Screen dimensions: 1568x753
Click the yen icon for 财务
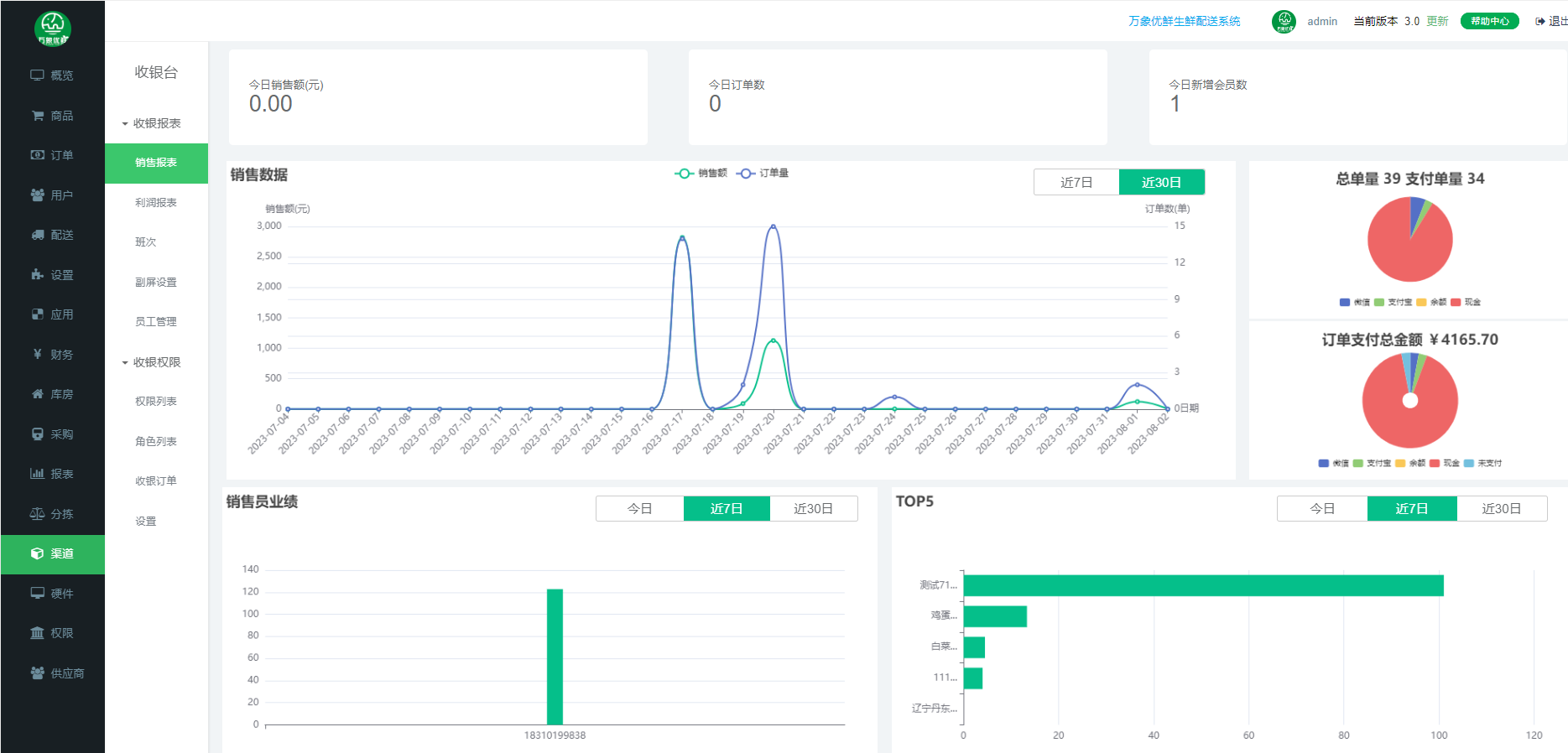(x=38, y=355)
